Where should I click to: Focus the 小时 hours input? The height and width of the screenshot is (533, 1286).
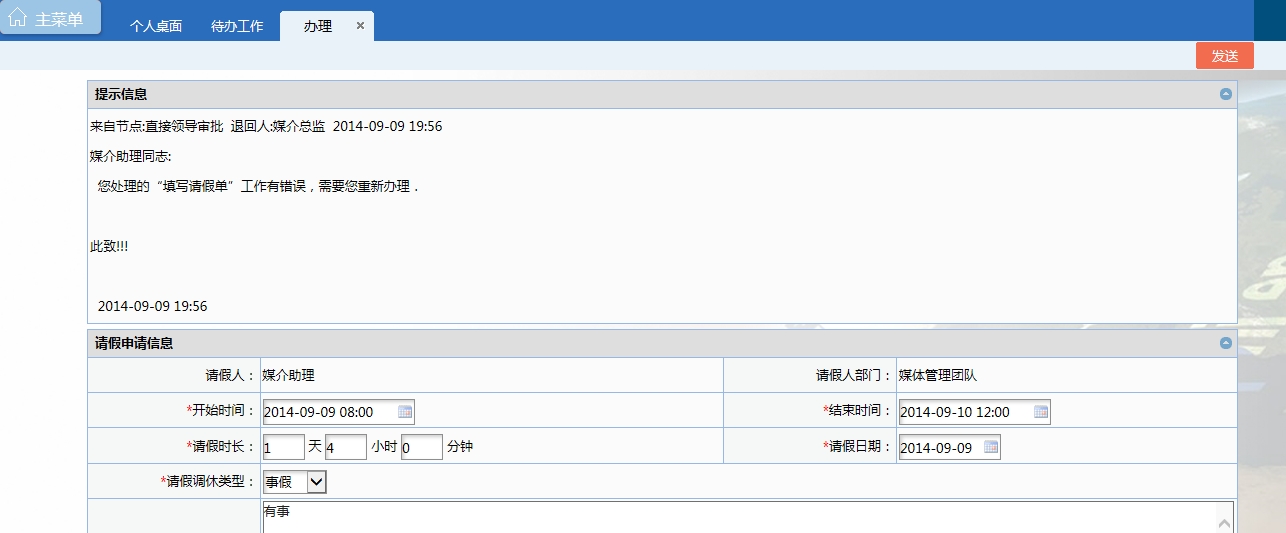coord(345,447)
